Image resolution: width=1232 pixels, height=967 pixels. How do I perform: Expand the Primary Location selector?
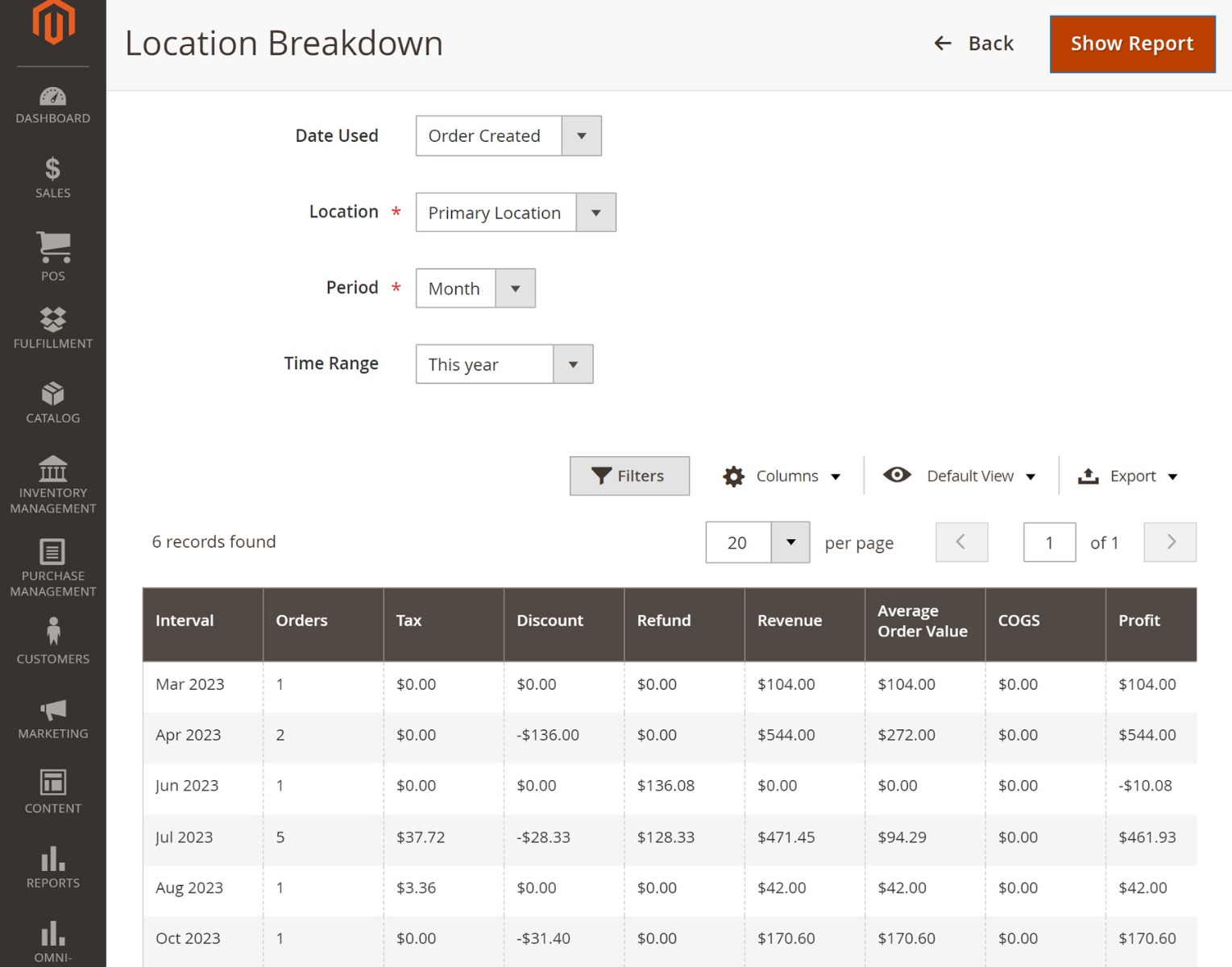[595, 212]
